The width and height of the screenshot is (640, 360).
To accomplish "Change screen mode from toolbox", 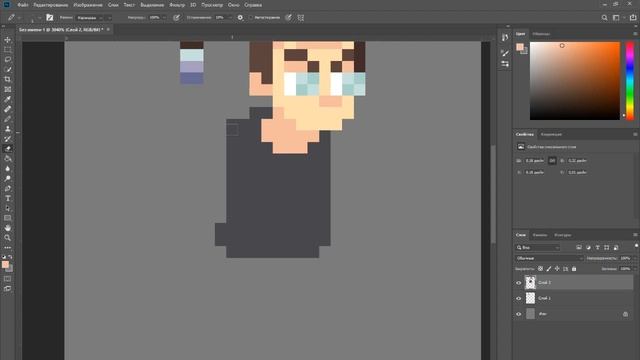I will point(8,289).
